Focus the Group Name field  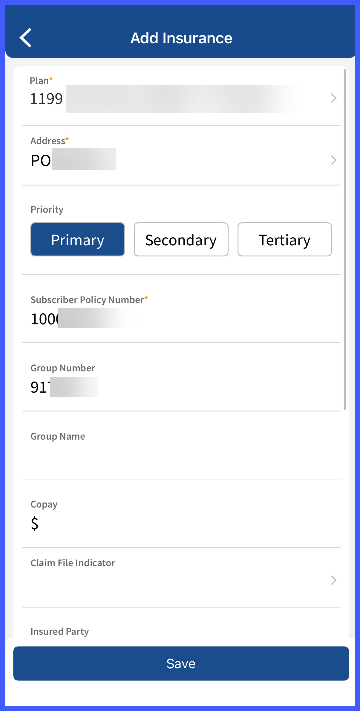(x=181, y=446)
